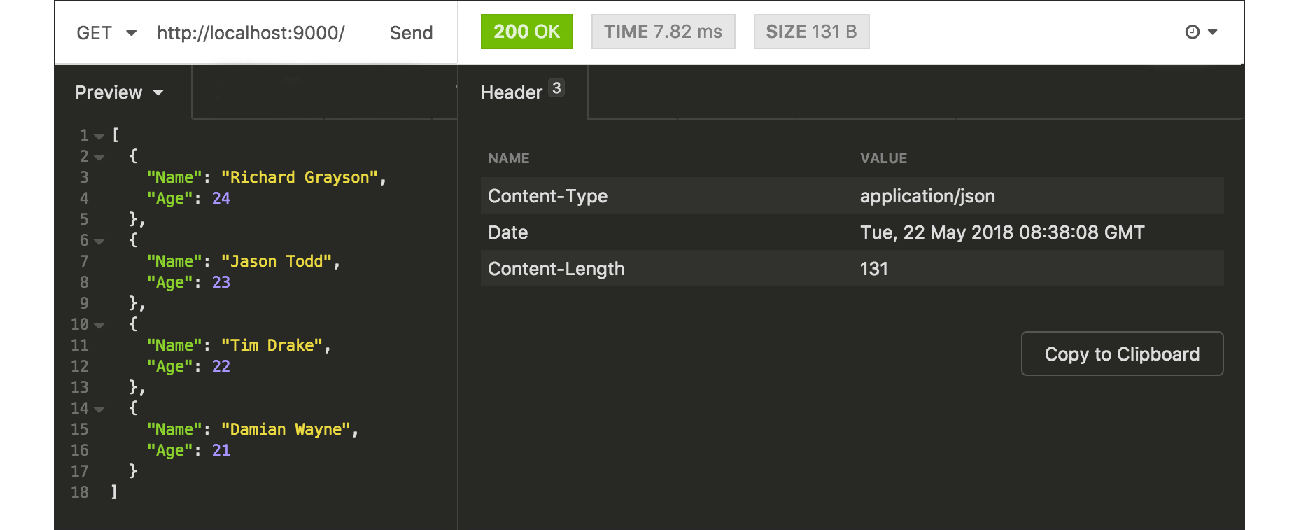The image size is (1300, 530).
Task: Click the VALUE column heading
Action: tap(883, 158)
